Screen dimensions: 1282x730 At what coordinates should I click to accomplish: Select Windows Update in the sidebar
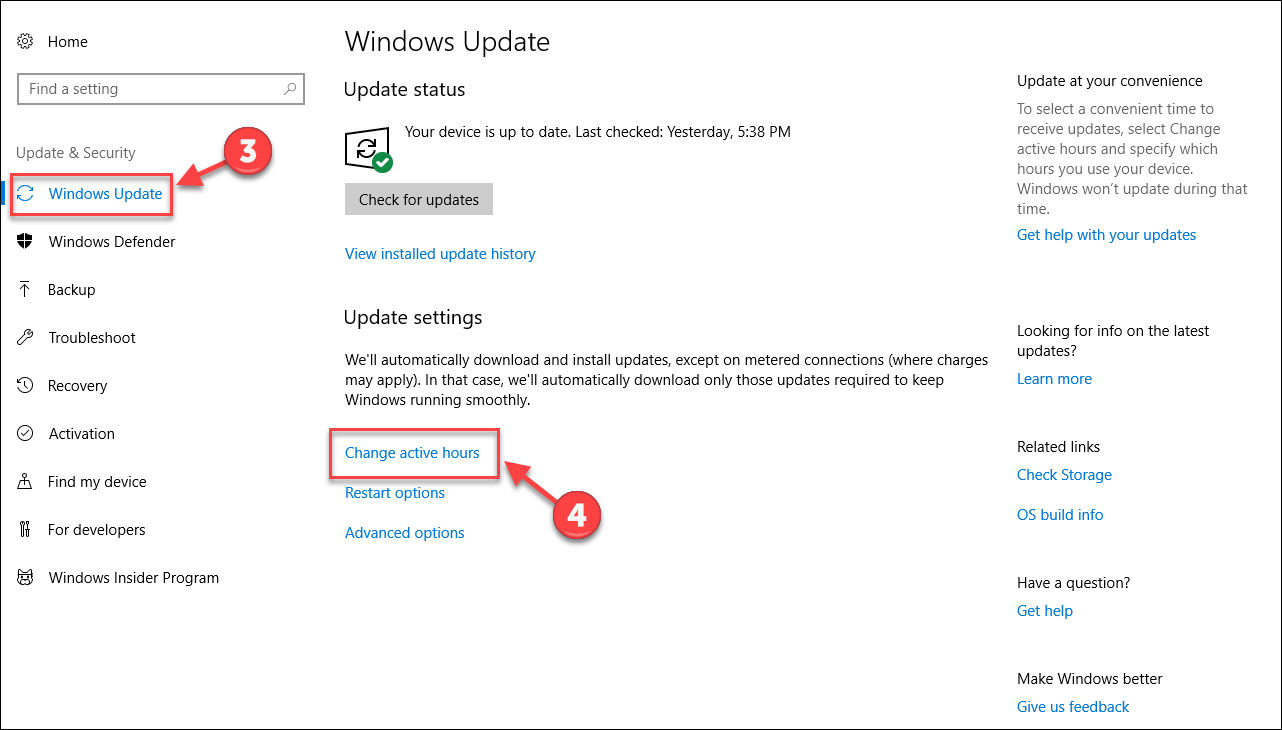(x=105, y=194)
